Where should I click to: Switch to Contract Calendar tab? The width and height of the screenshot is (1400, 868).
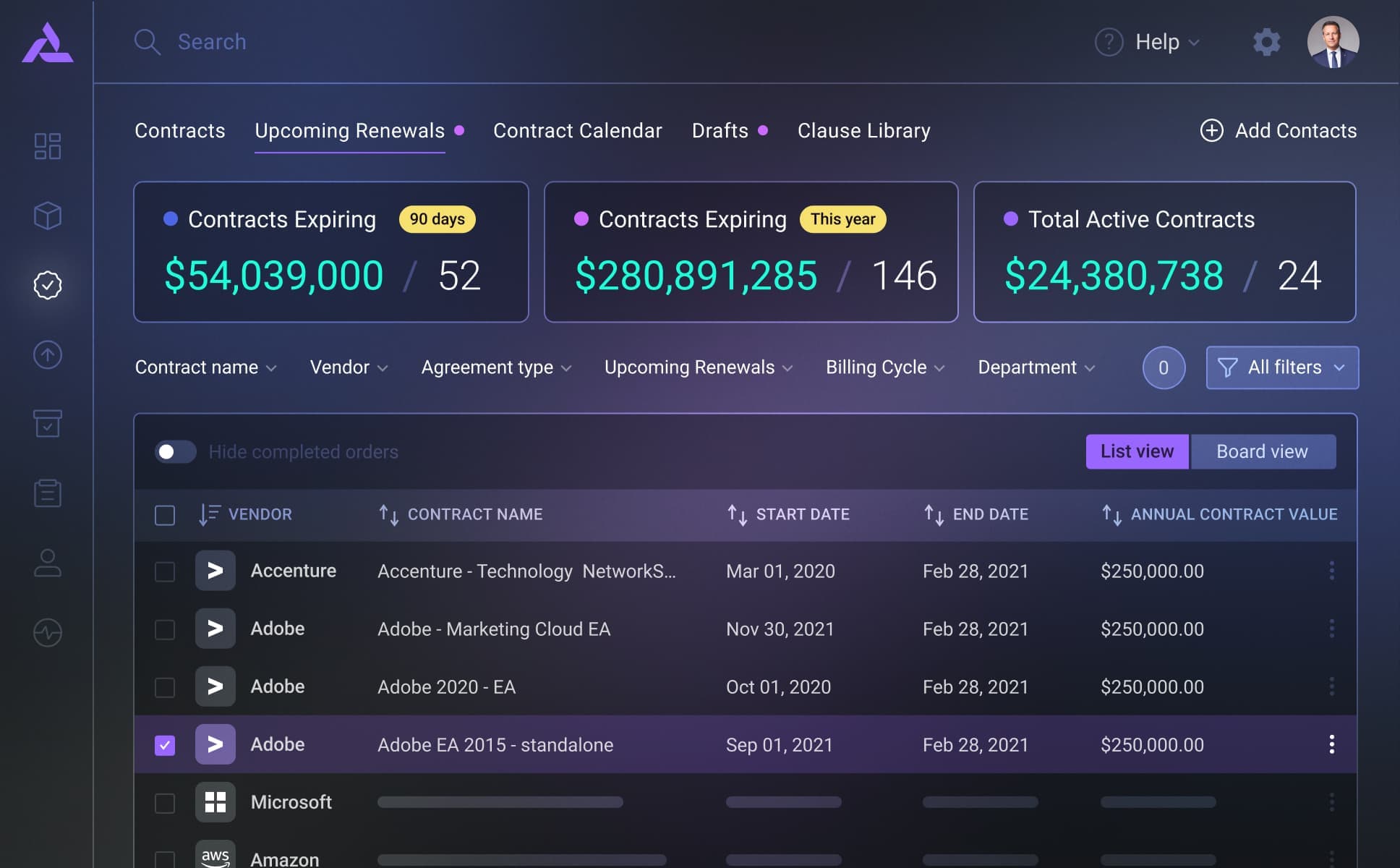[x=577, y=130]
